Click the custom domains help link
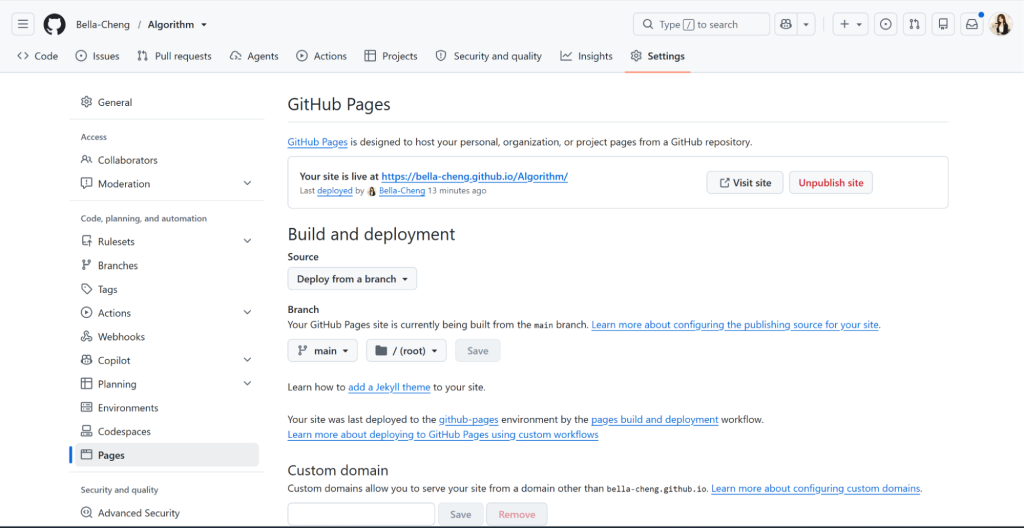 (816, 489)
